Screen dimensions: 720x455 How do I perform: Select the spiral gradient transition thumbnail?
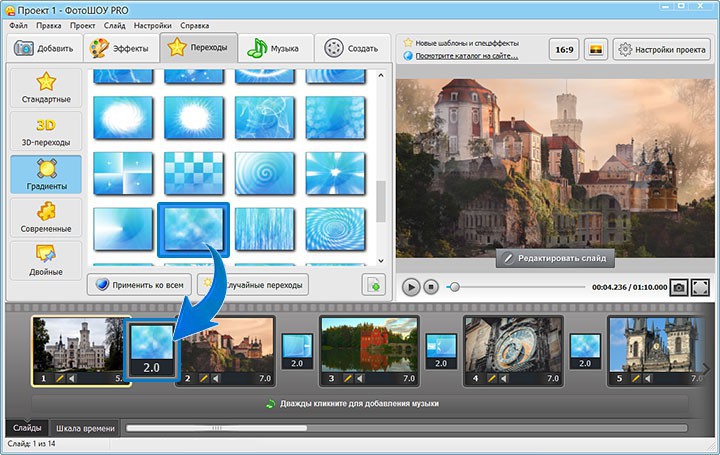[265, 172]
